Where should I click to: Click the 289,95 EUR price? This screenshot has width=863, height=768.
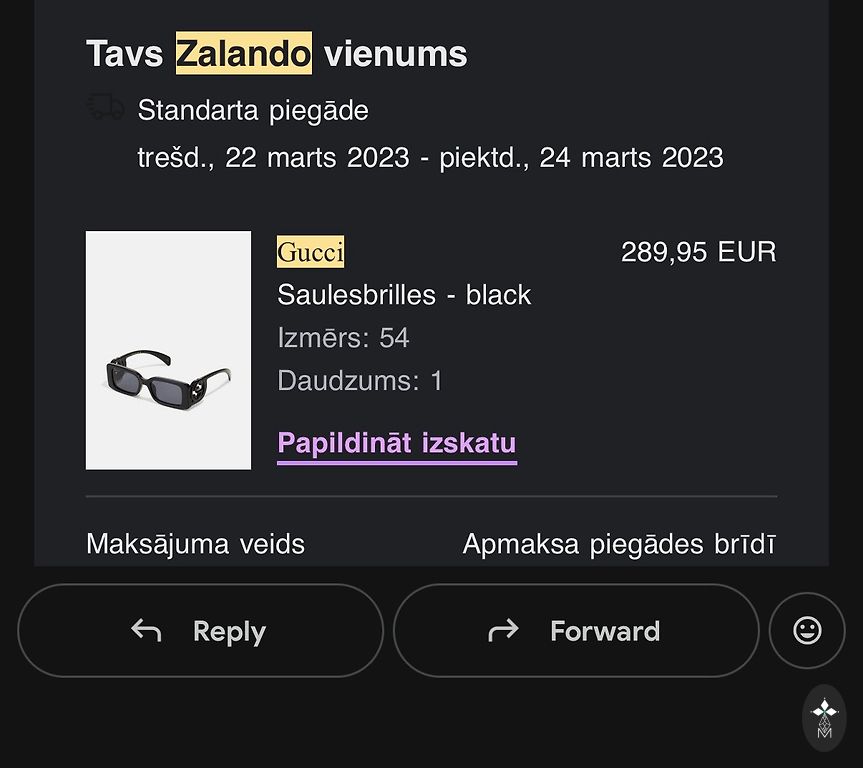point(698,252)
